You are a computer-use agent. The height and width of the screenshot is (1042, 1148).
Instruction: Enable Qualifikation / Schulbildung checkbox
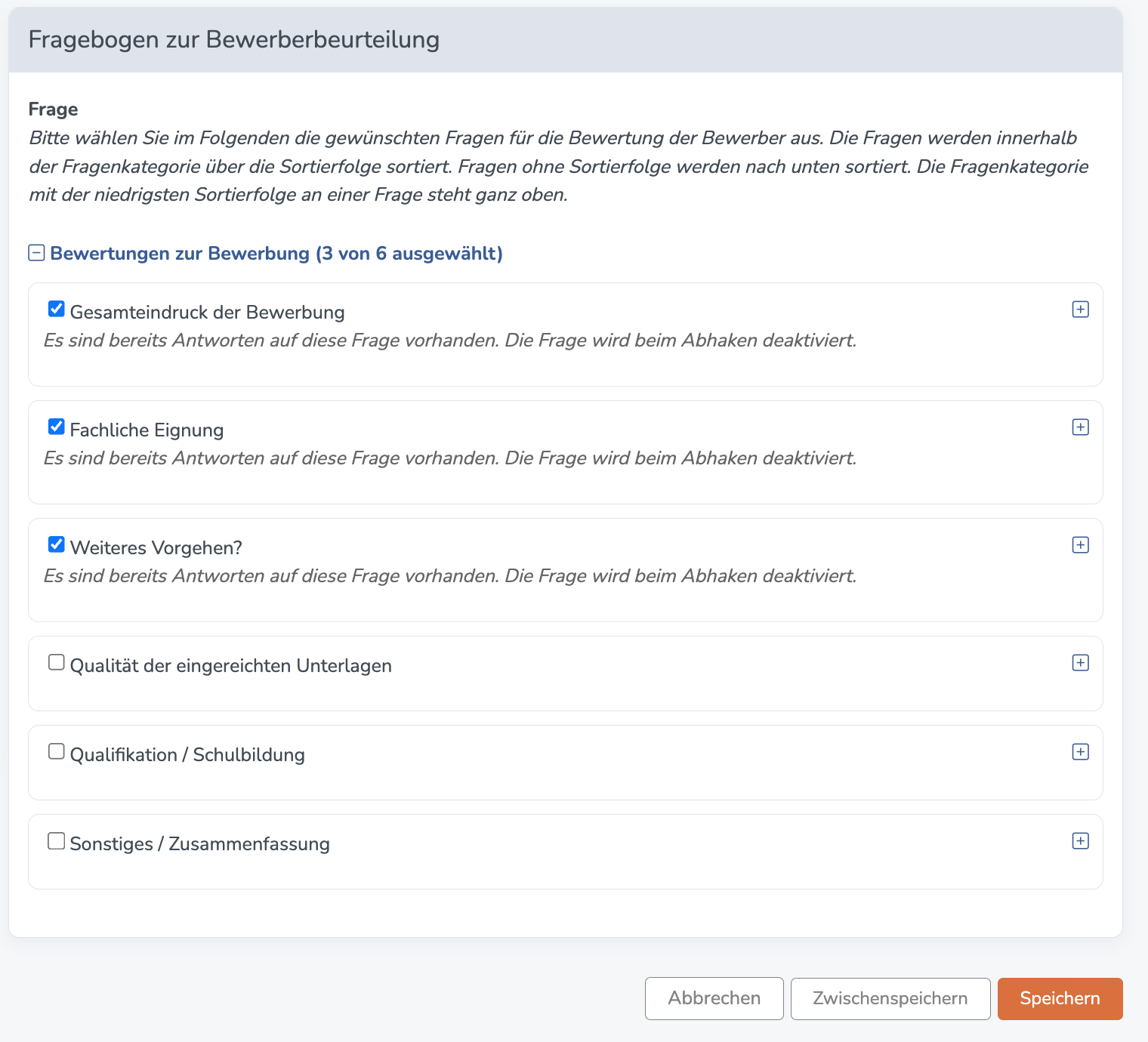(57, 751)
